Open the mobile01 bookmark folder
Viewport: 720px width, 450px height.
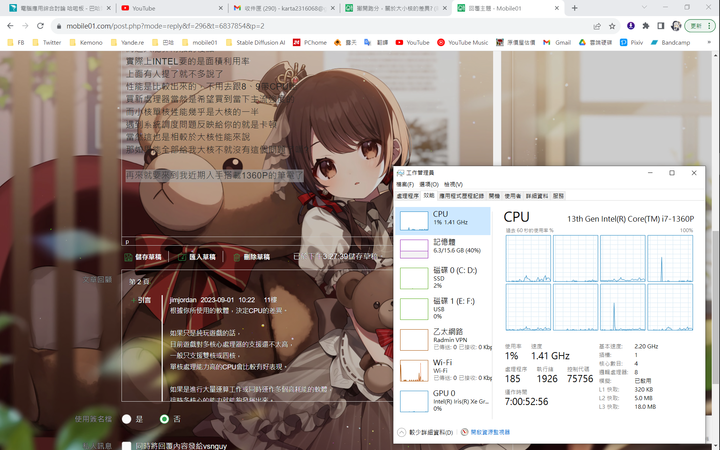coord(200,42)
